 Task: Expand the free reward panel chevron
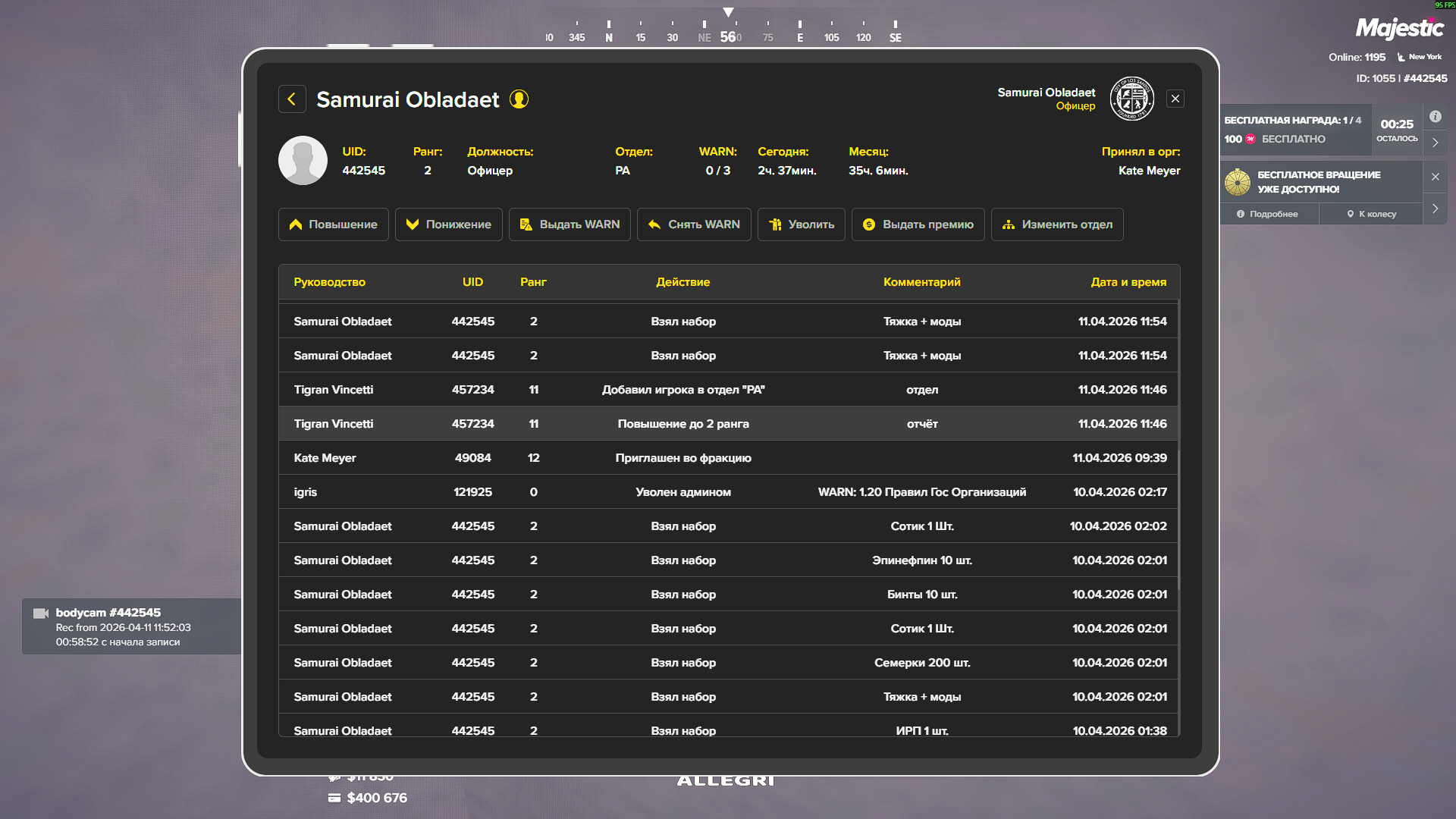[x=1436, y=143]
